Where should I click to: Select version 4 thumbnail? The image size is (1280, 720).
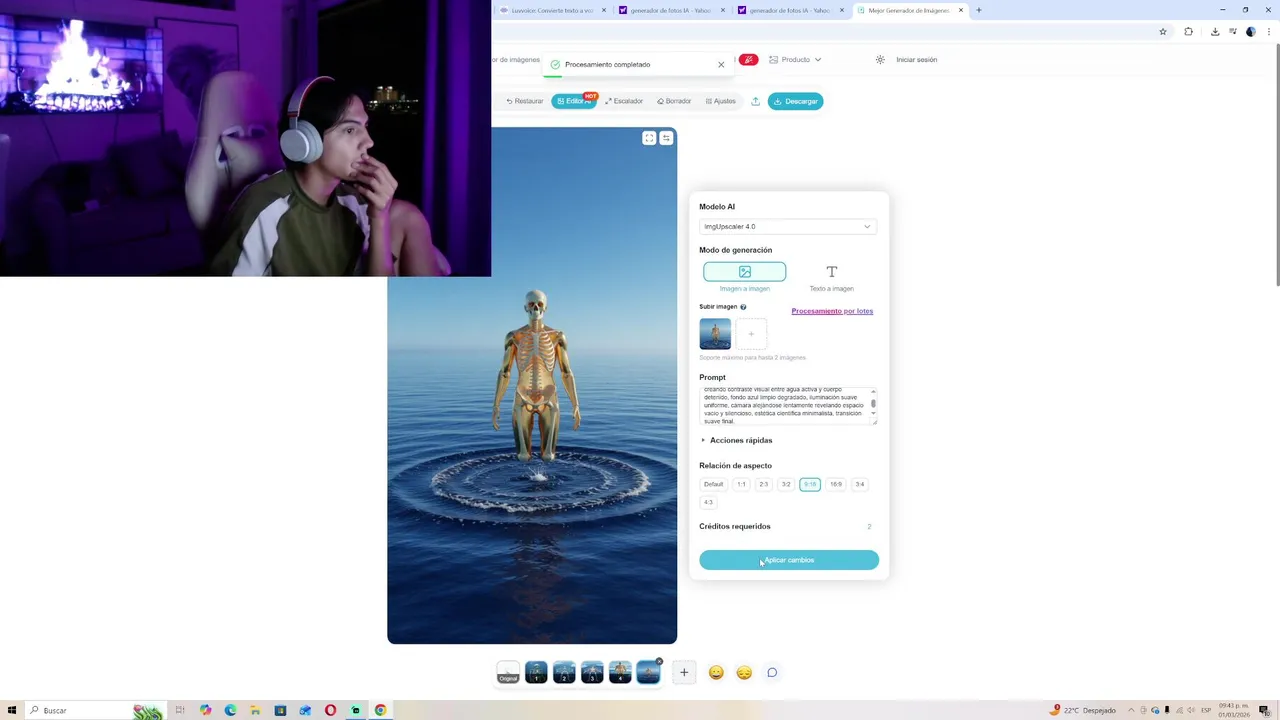pyautogui.click(x=620, y=672)
